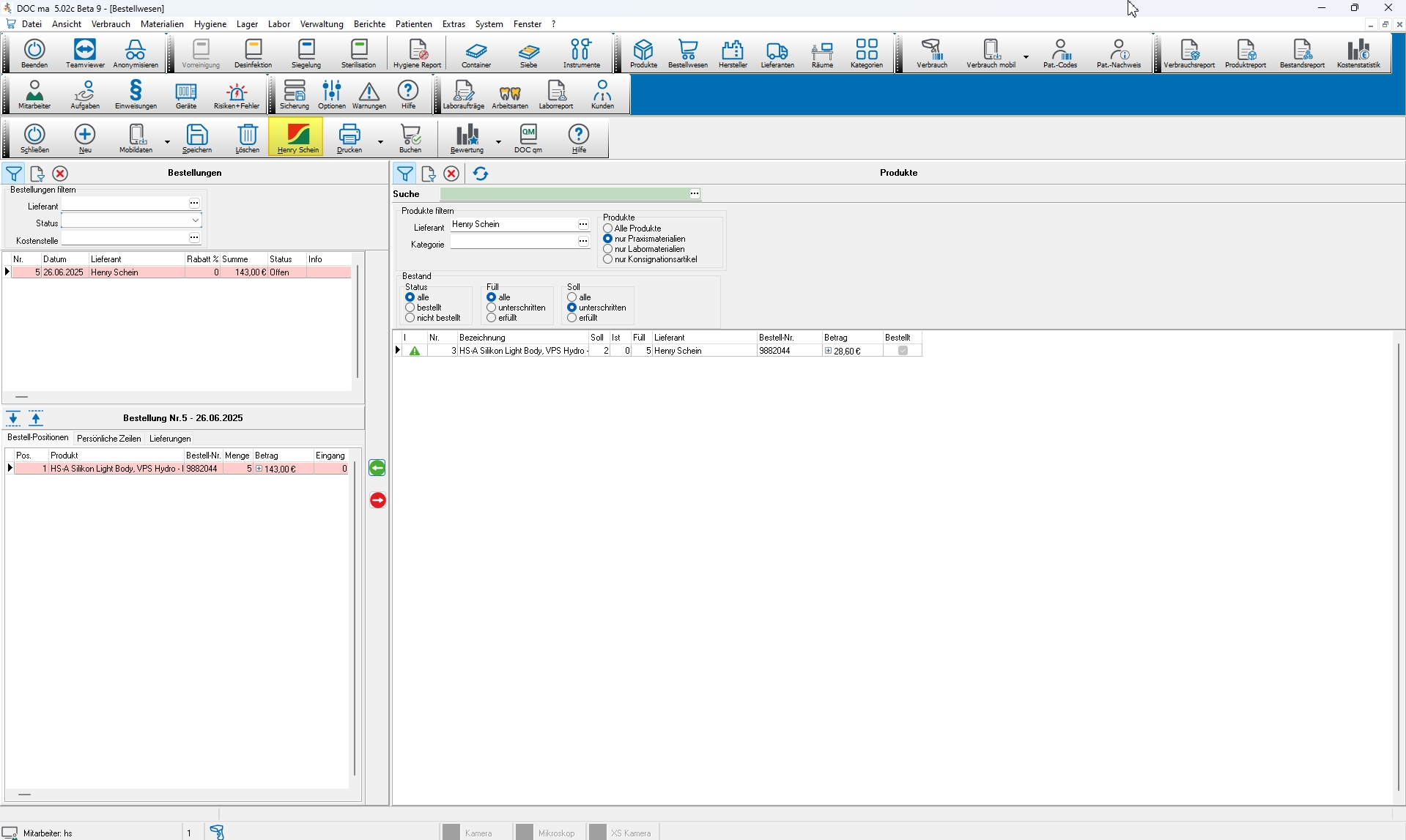
Task: Open Desinfektion module
Action: (x=253, y=53)
